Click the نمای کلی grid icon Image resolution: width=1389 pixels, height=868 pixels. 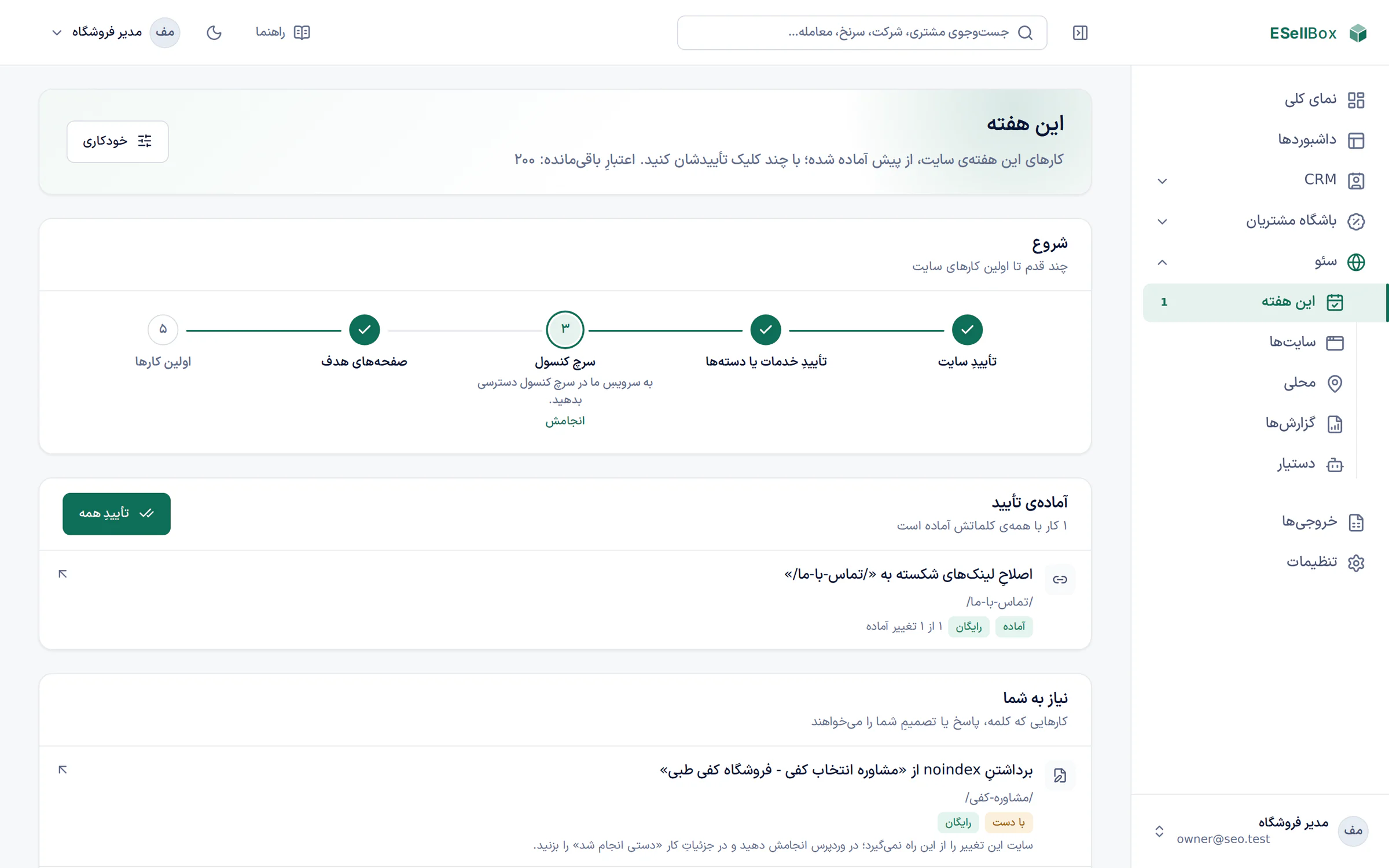[x=1356, y=100]
